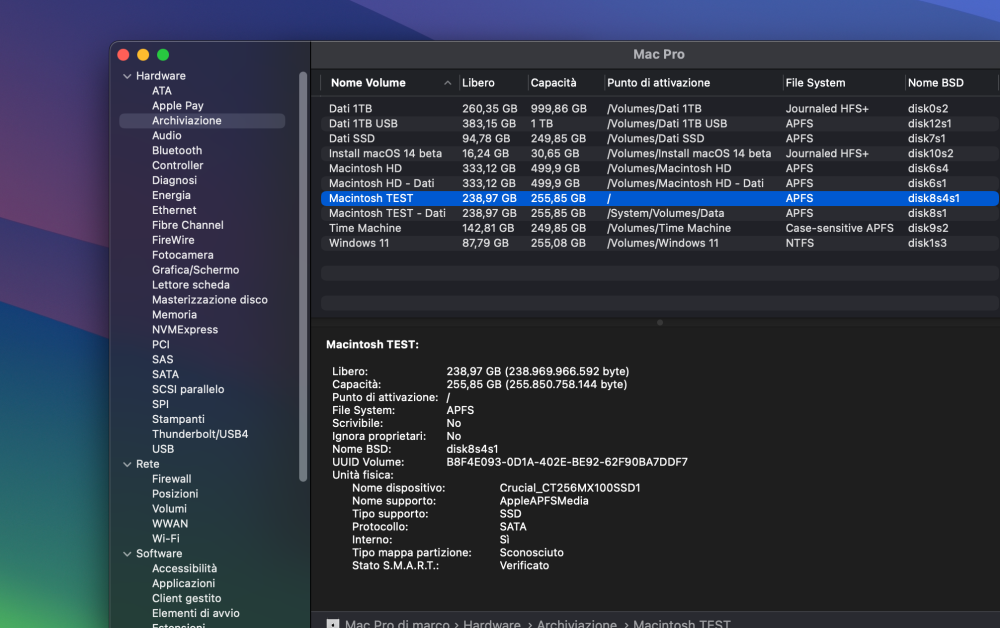Select Posizioni under Rete

175,494
